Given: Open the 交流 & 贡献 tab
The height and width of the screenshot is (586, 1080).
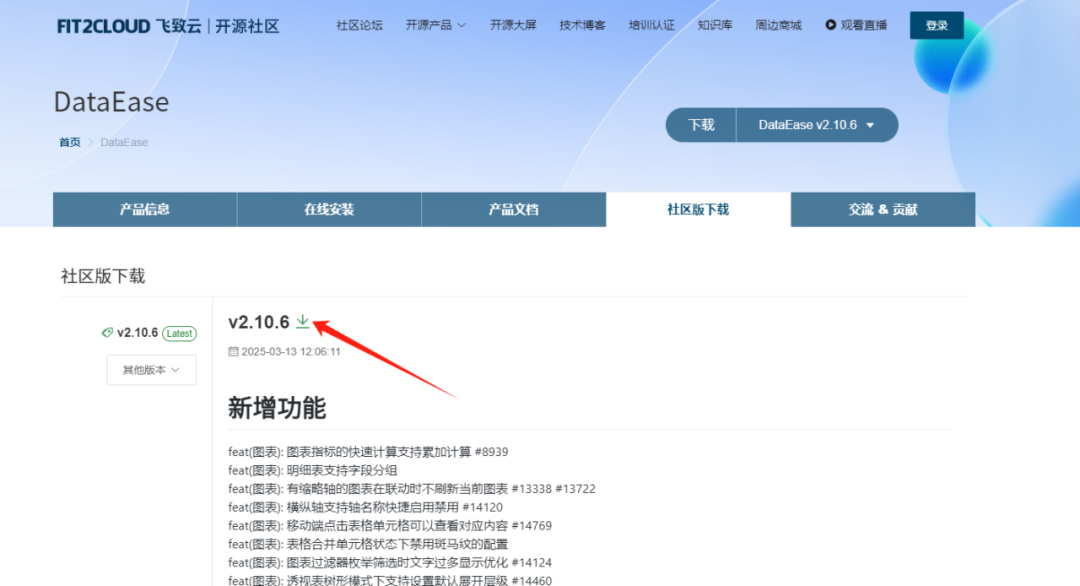Looking at the screenshot, I should coord(883,209).
